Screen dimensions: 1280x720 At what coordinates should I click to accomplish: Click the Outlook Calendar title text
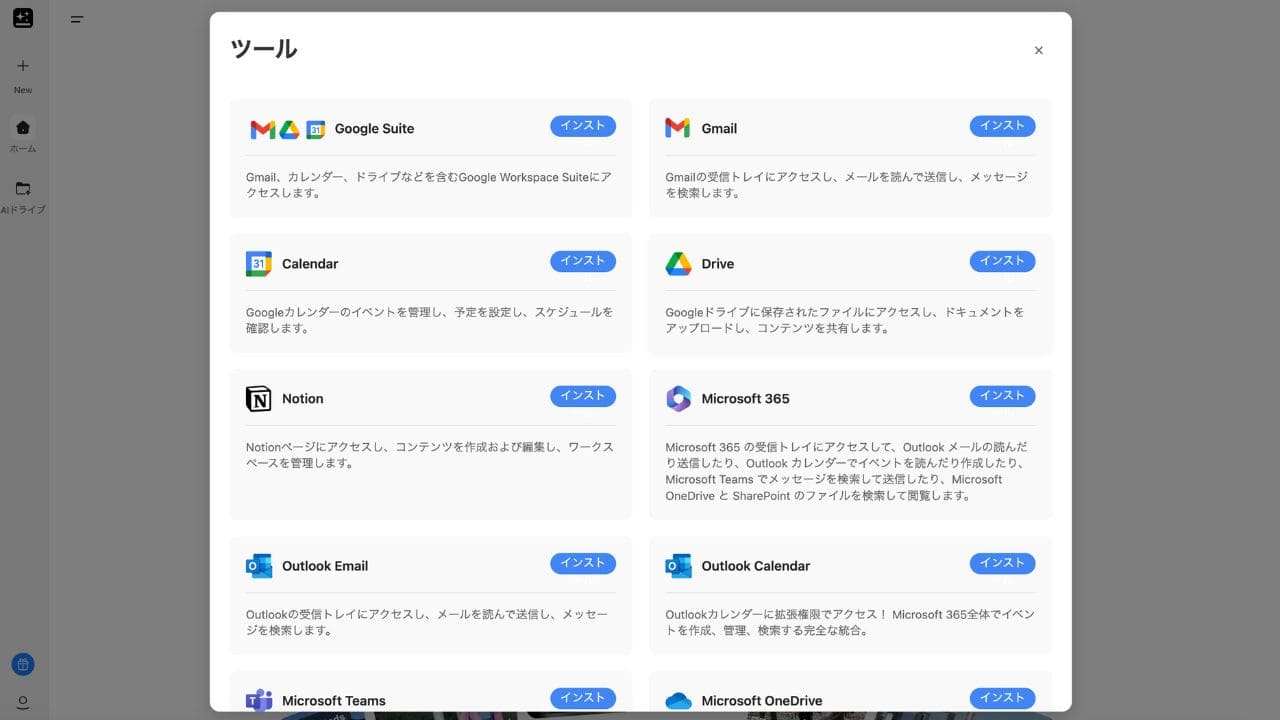(756, 566)
